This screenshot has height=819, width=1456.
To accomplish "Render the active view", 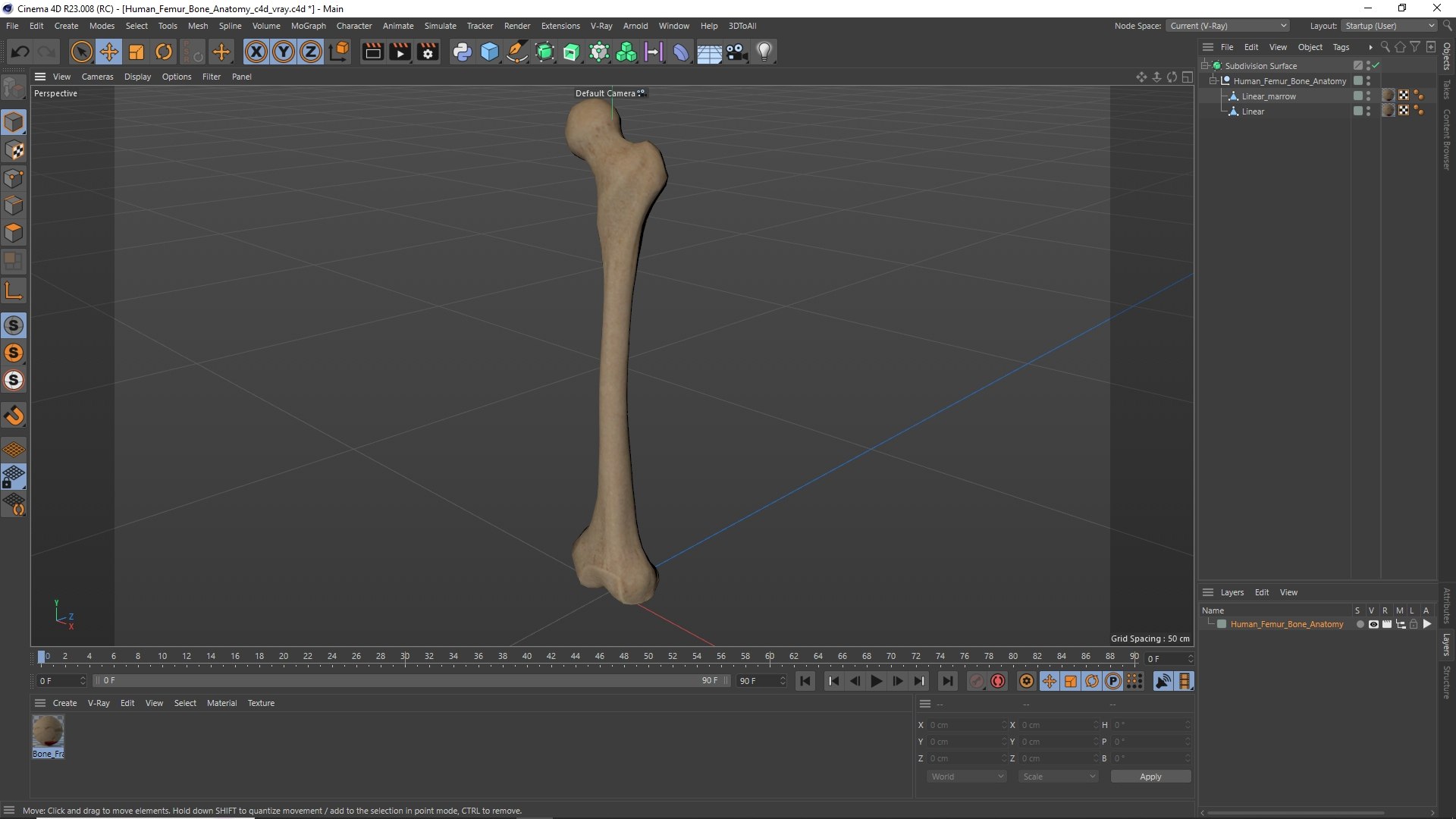I will point(372,52).
